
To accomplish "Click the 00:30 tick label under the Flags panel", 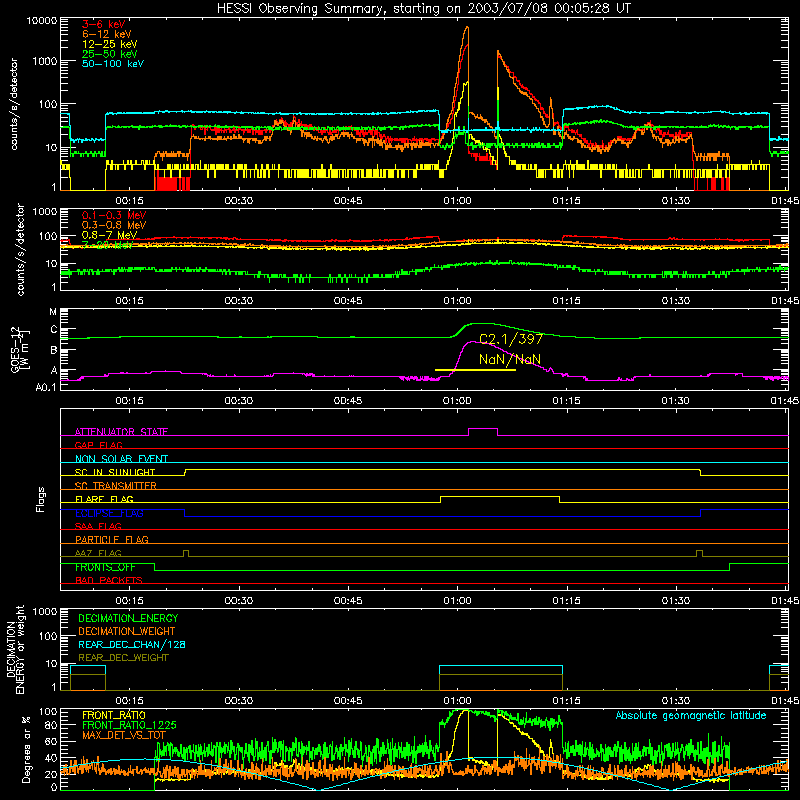I will coord(238,601).
